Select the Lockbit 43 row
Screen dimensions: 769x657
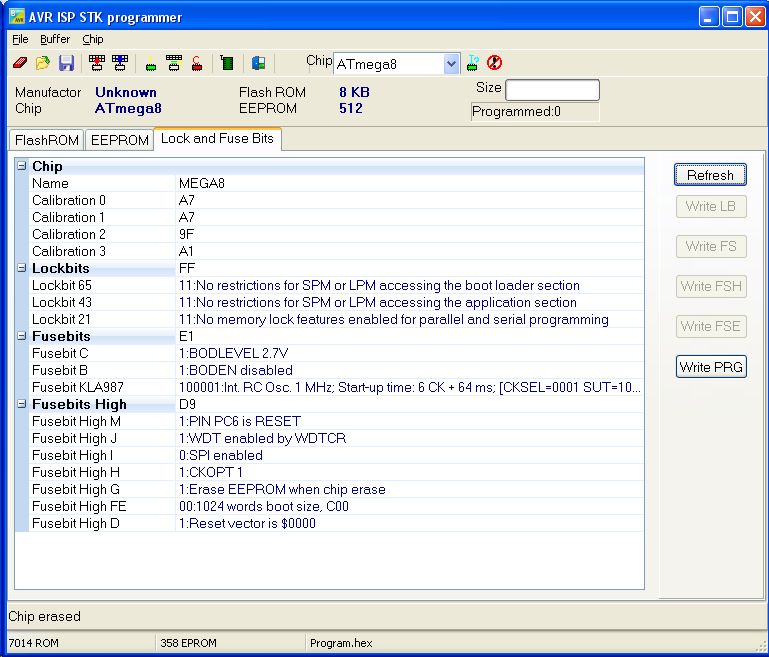coord(336,302)
